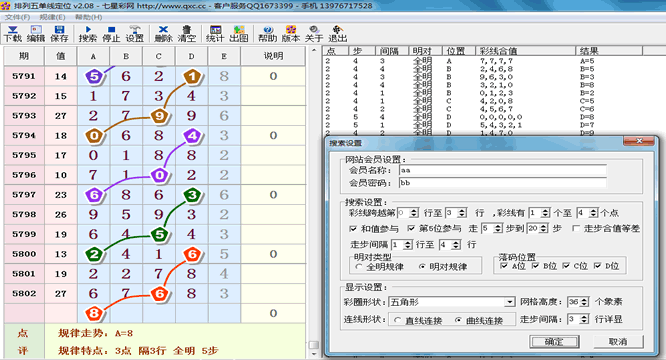Choose the 直线连接 radio option
Image resolution: width=666 pixels, height=360 pixels.
pyautogui.click(x=398, y=320)
